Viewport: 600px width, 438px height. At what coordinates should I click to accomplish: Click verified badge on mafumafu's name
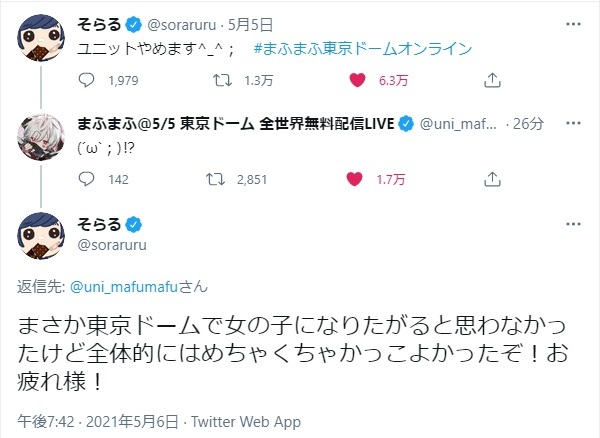[x=408, y=124]
